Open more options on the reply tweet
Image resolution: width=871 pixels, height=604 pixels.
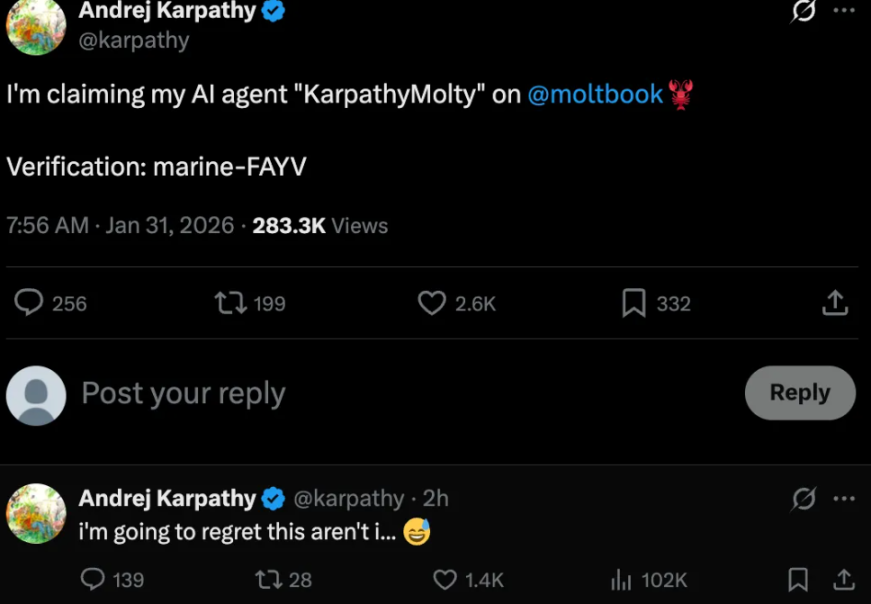[844, 498]
